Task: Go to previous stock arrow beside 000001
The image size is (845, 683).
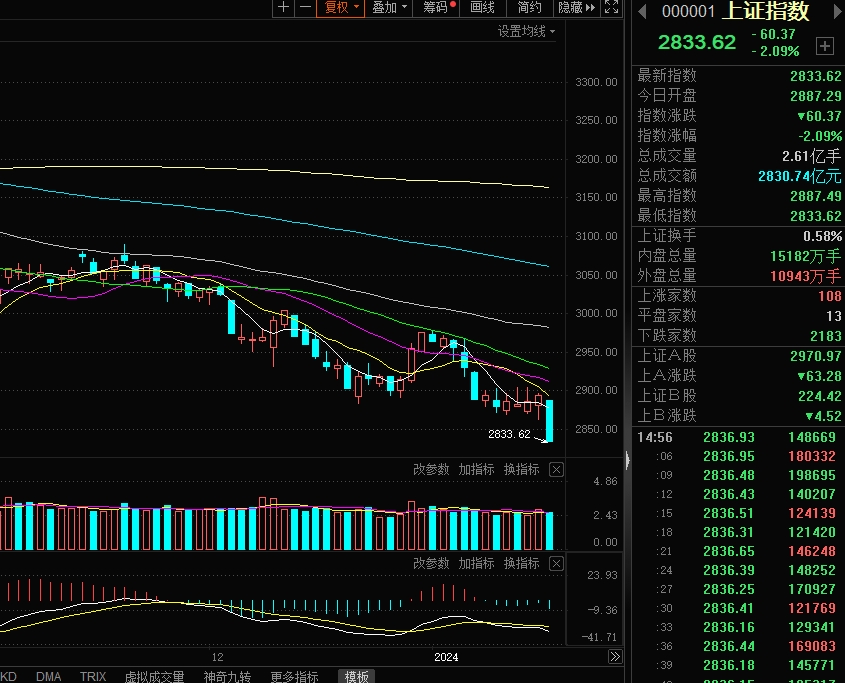Action: tap(642, 12)
